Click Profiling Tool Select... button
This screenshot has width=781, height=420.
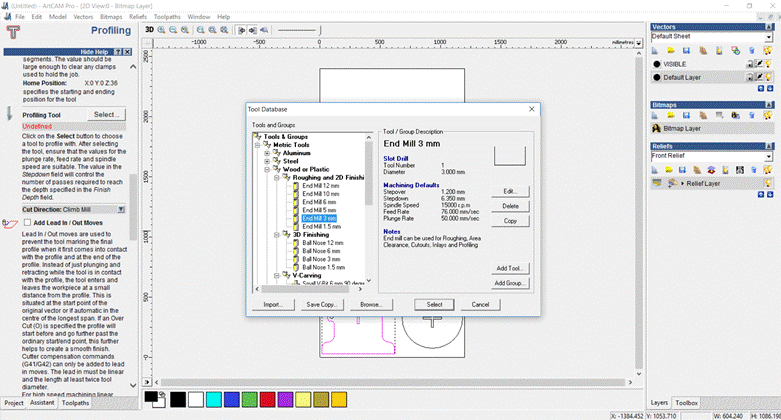click(107, 115)
